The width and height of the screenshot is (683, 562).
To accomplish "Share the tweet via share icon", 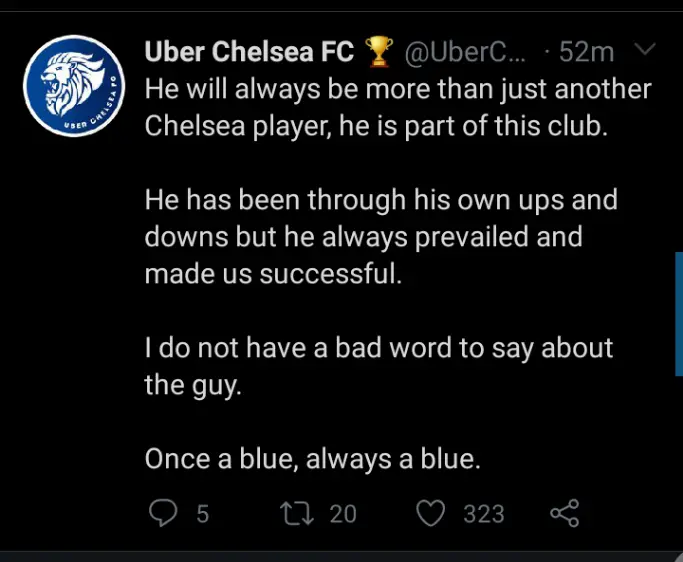I will point(565,513).
